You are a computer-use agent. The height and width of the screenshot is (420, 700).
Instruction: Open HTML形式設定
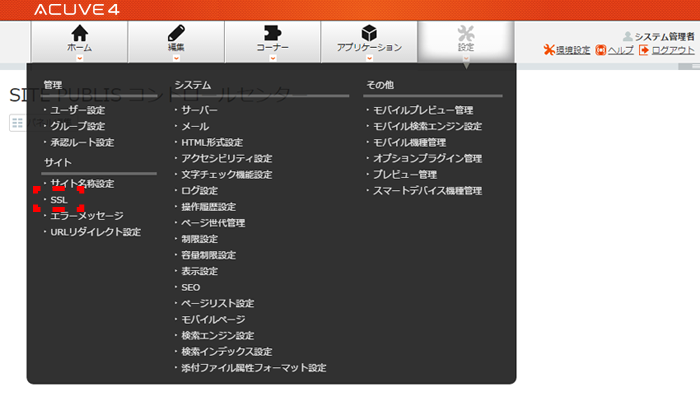[x=212, y=142]
